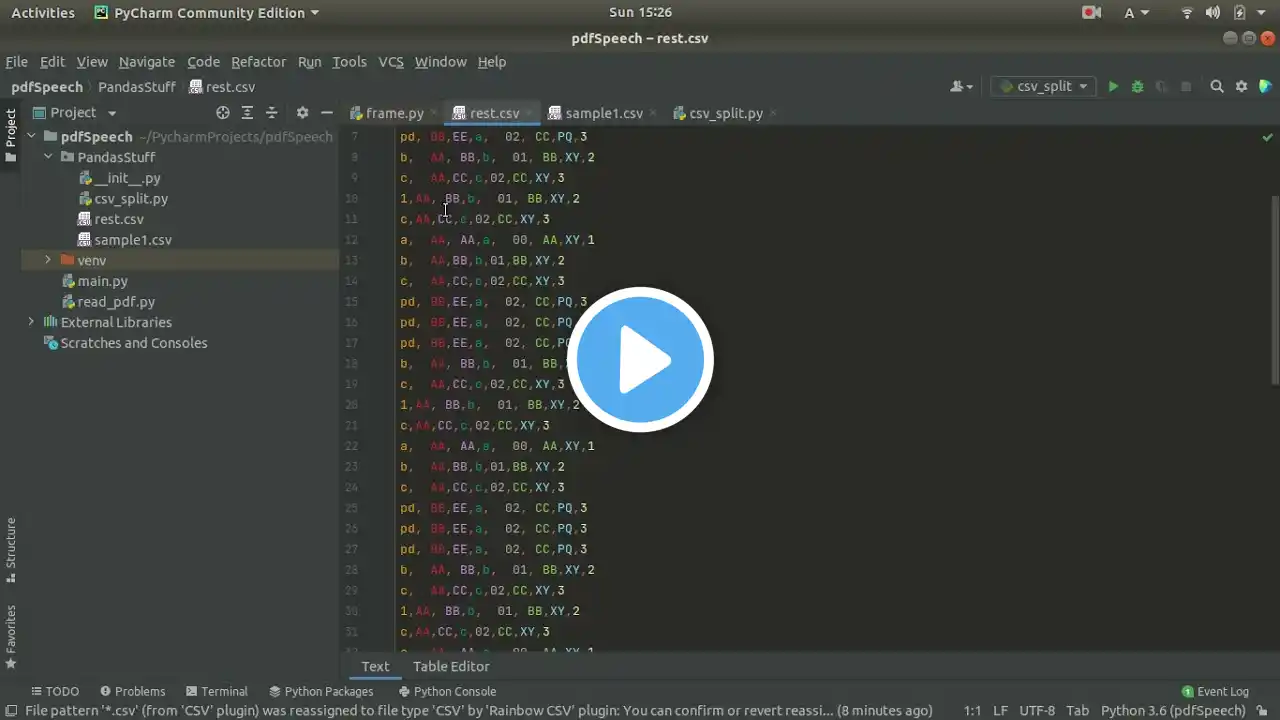Open the UTF-8 file encoding selector
The width and height of the screenshot is (1280, 720).
click(1037, 711)
